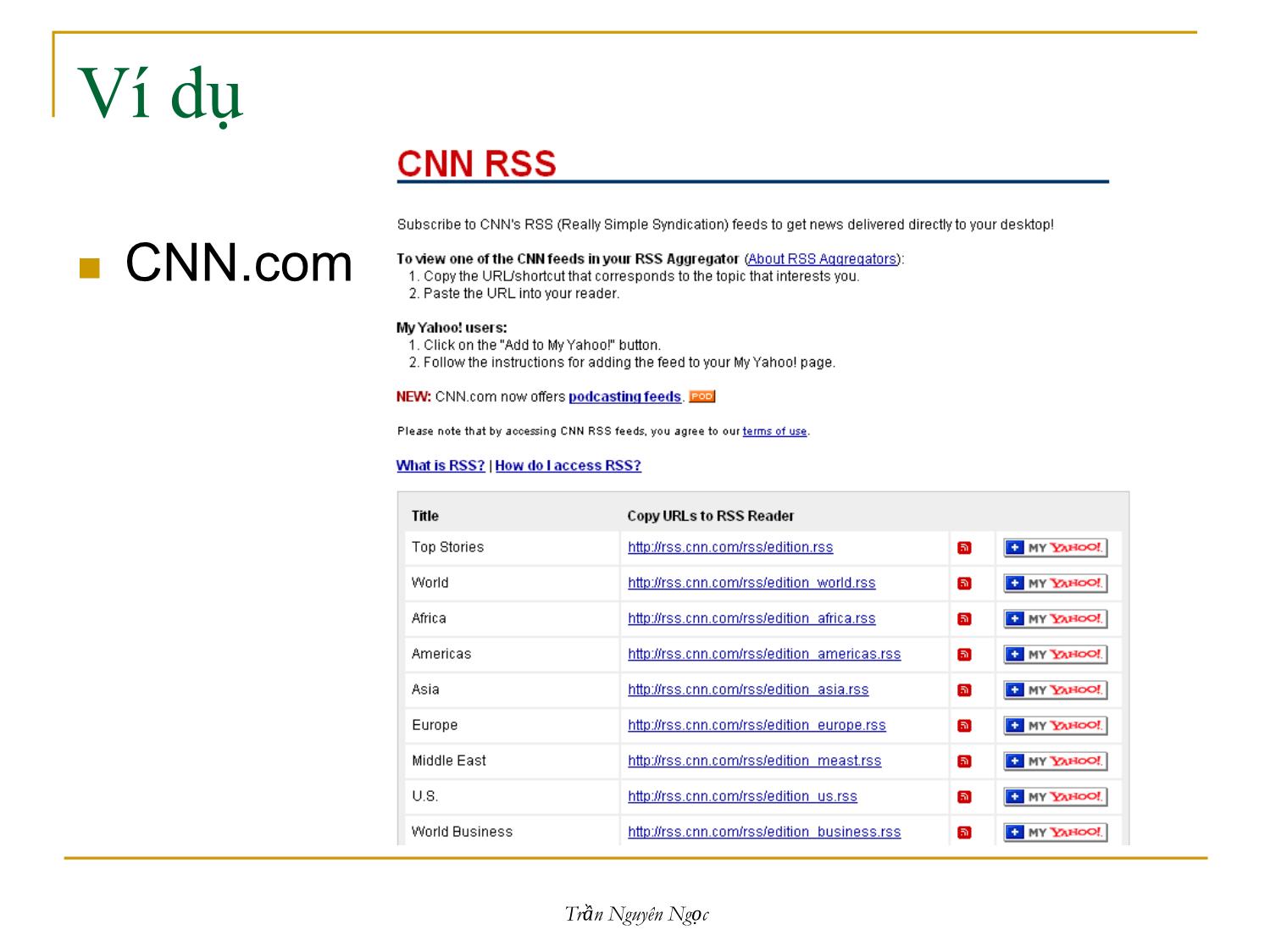The height and width of the screenshot is (952, 1270).
Task: Open the edition_americas.rss URL
Action: pos(764,654)
